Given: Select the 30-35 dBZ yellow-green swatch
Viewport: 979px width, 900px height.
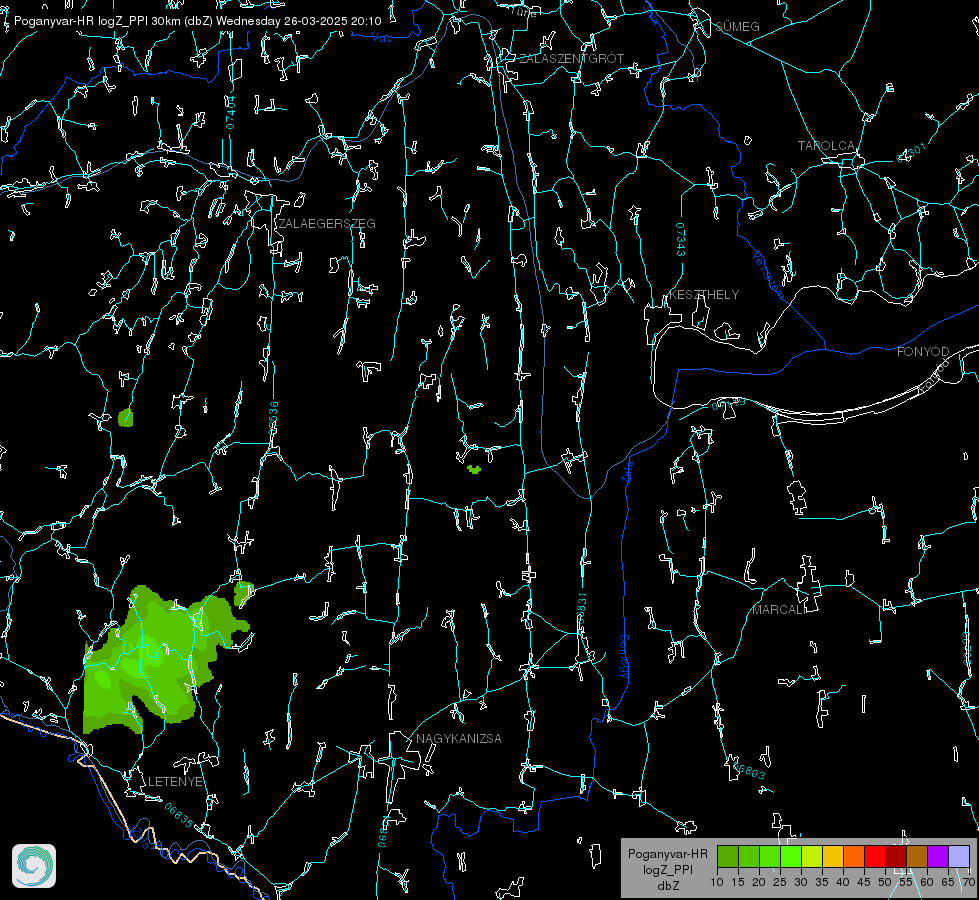Looking at the screenshot, I should coord(812,856).
